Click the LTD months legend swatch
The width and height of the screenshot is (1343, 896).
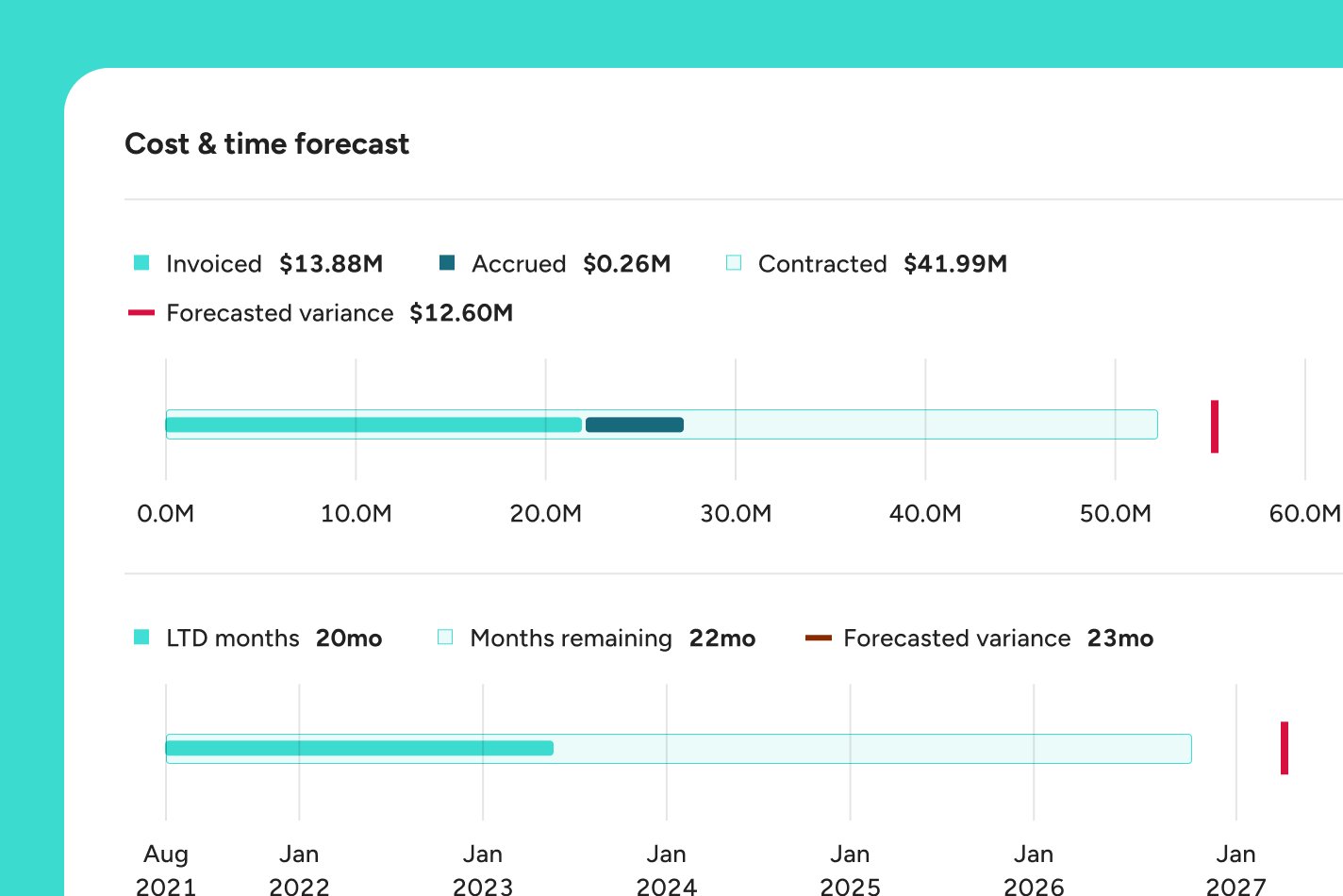tap(141, 638)
